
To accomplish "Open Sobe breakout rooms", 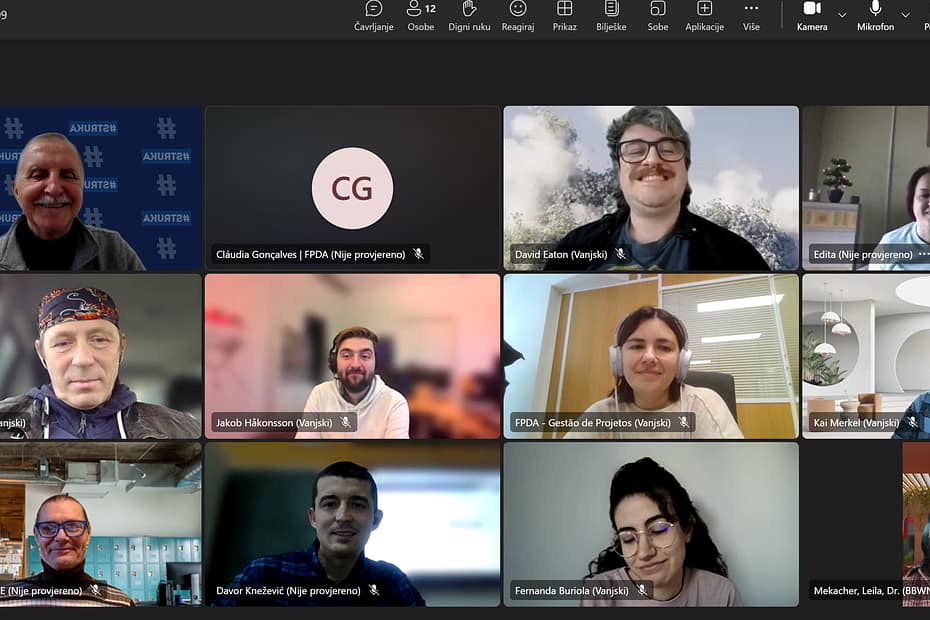I will coord(658,16).
